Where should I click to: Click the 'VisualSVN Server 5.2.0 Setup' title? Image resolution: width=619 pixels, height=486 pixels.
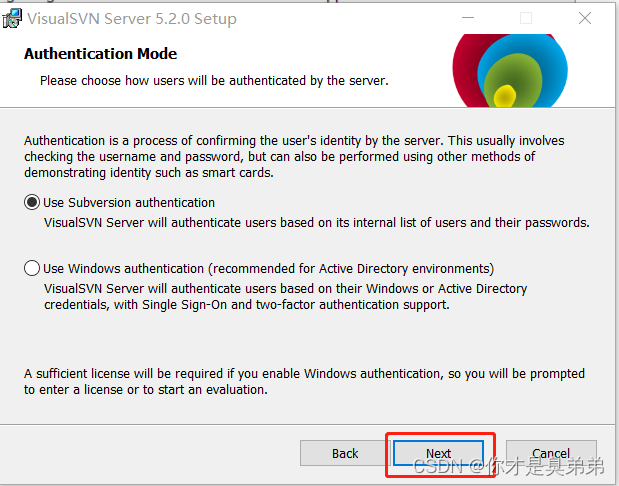(x=132, y=19)
